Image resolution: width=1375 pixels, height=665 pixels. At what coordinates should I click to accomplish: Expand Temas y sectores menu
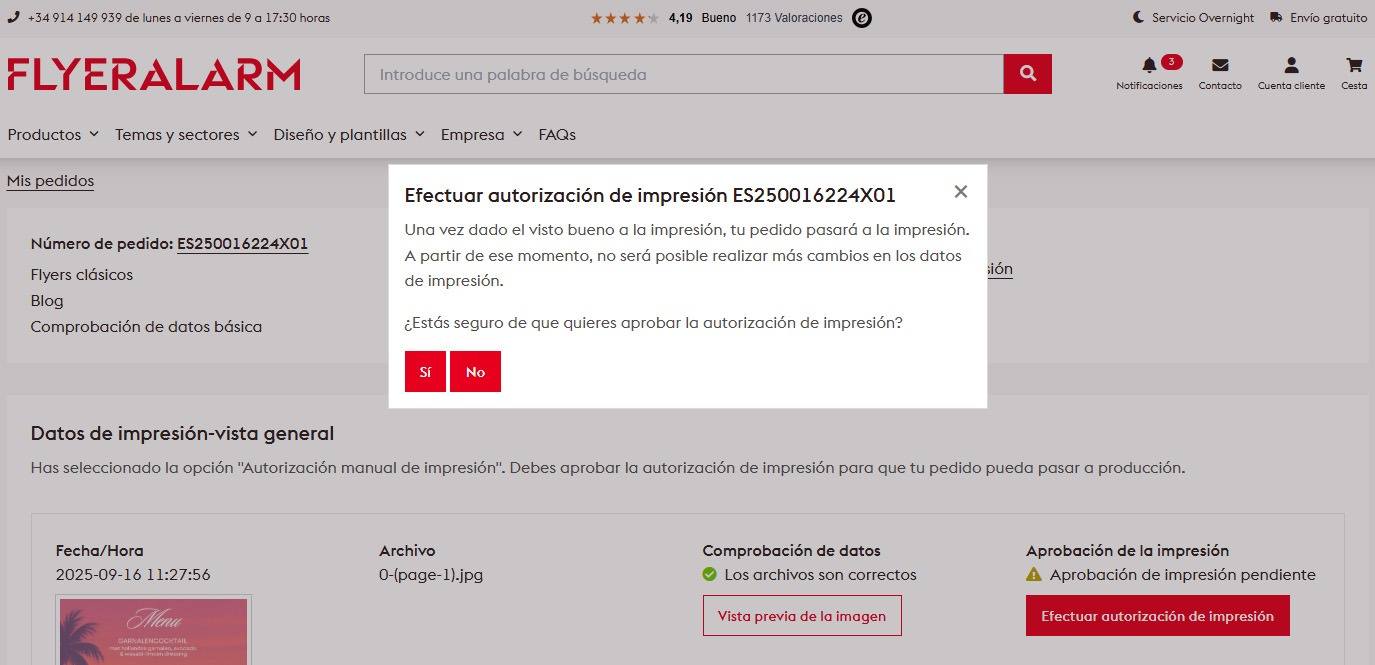[186, 134]
